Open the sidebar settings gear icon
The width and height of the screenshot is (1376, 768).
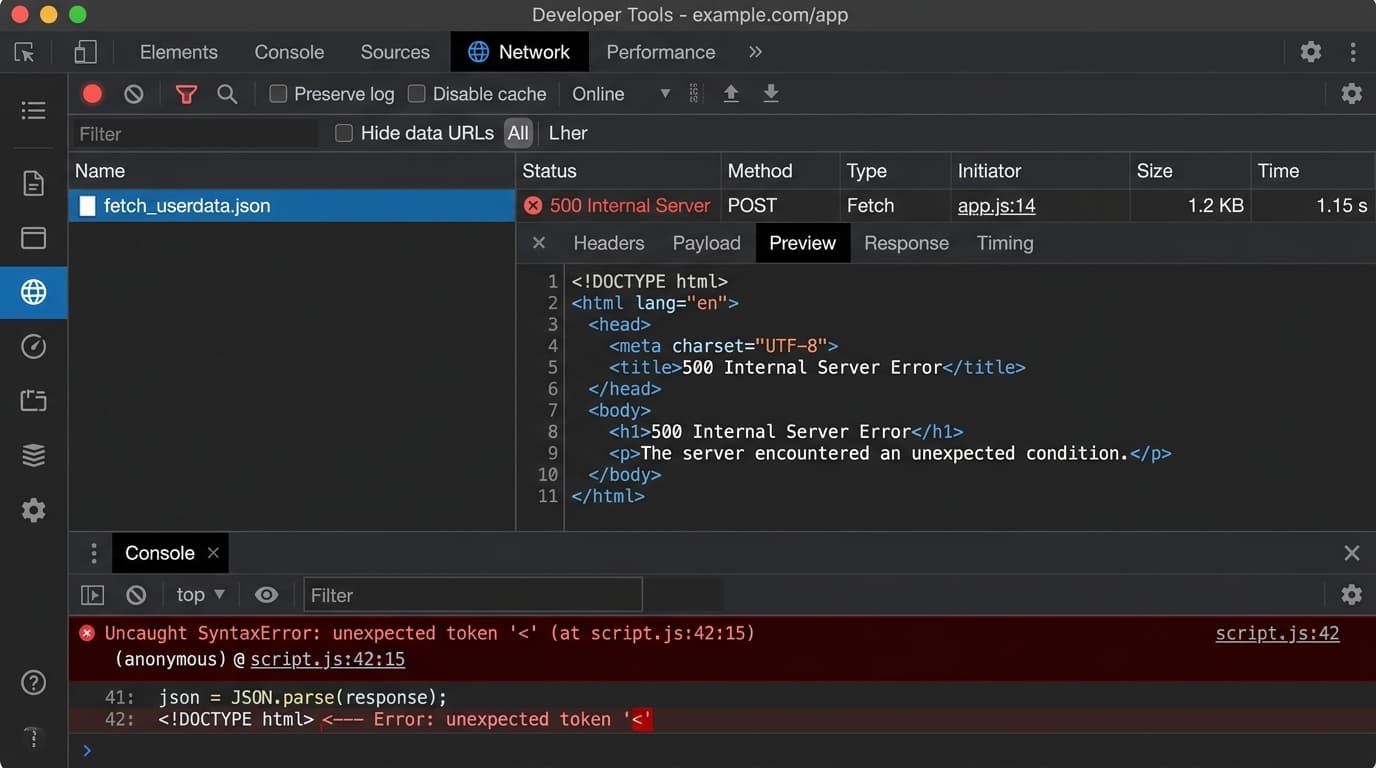[x=33, y=510]
